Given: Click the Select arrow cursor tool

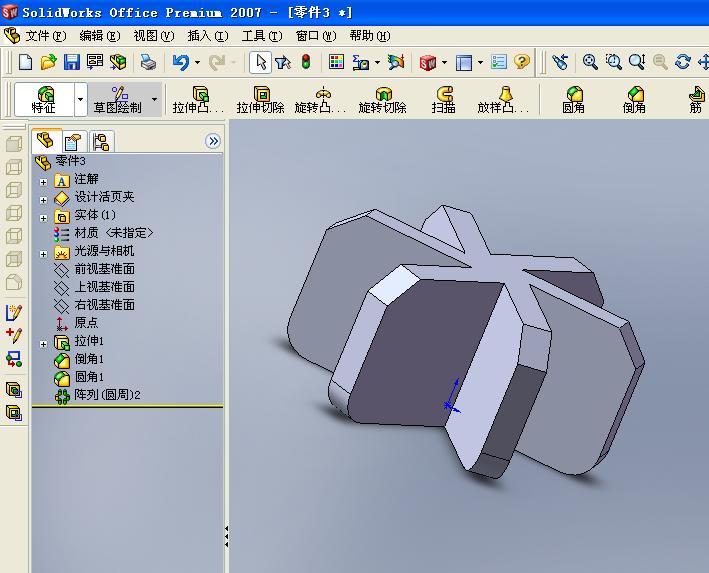Looking at the screenshot, I should (x=261, y=62).
